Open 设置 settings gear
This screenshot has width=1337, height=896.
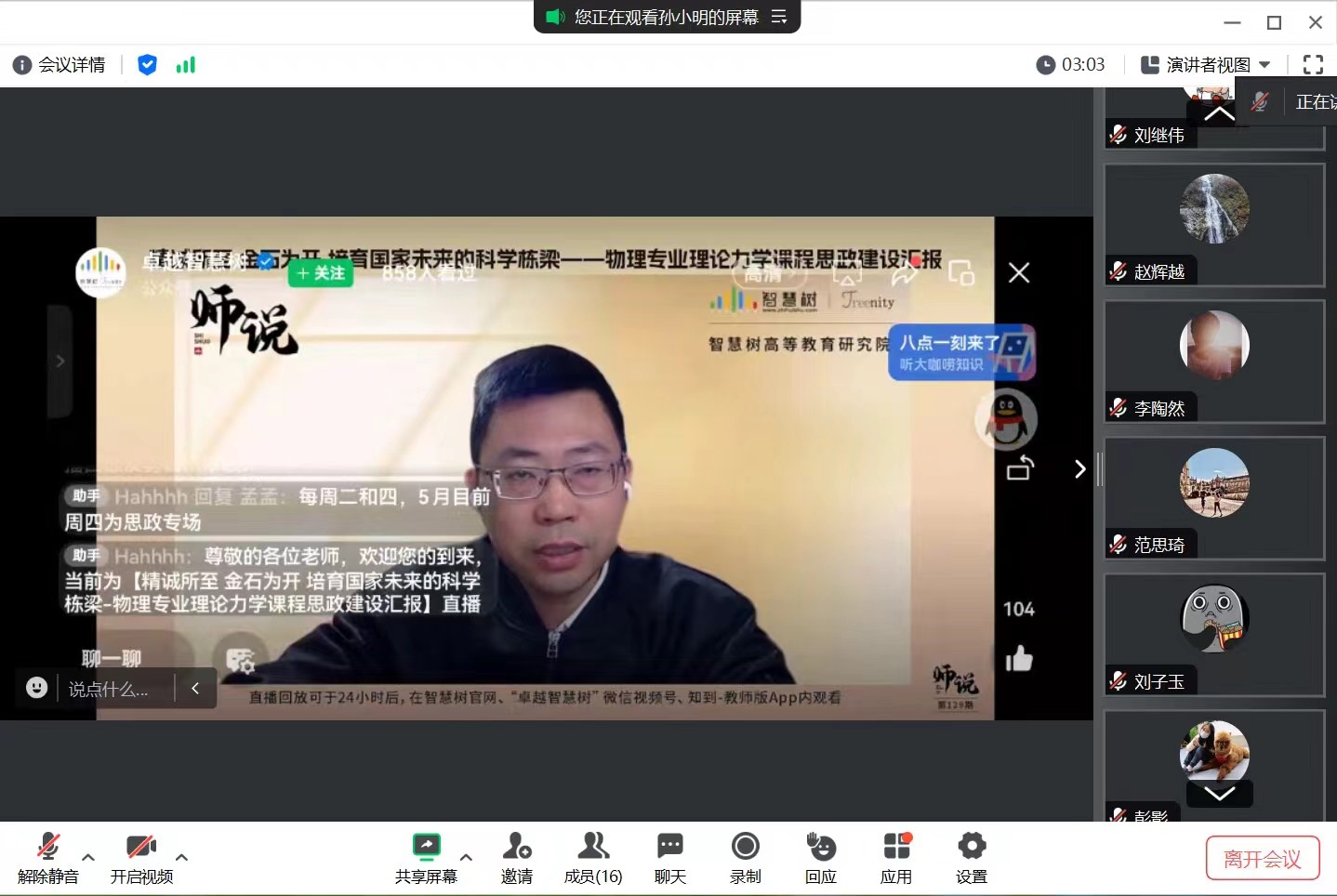[x=971, y=847]
